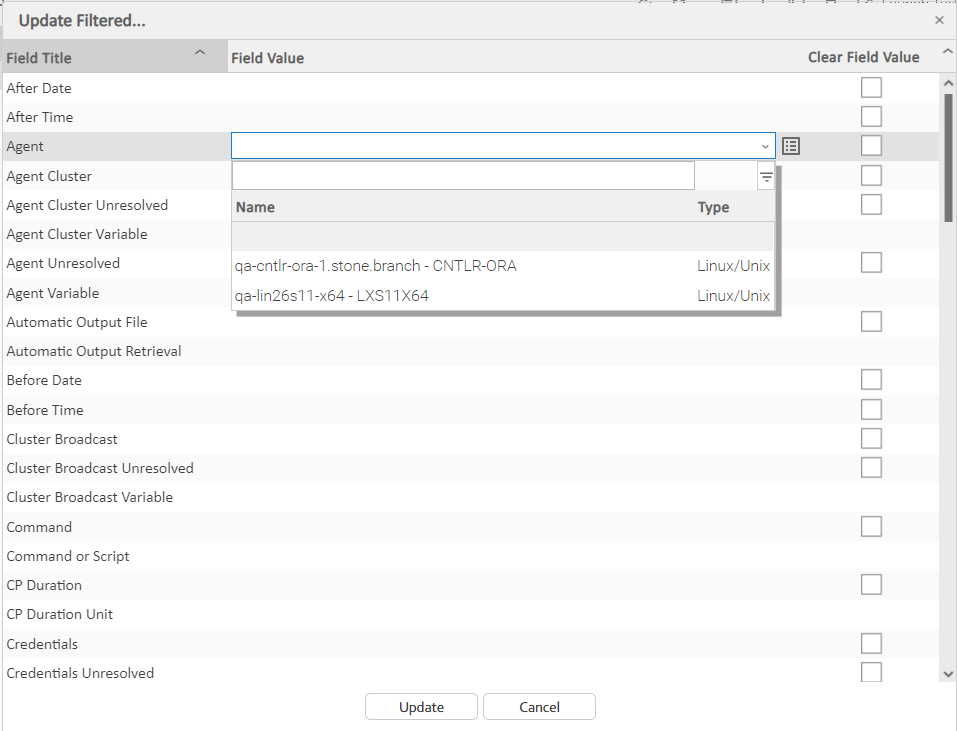The image size is (957, 731).
Task: Toggle the CP Duration clear checkbox
Action: click(x=871, y=585)
